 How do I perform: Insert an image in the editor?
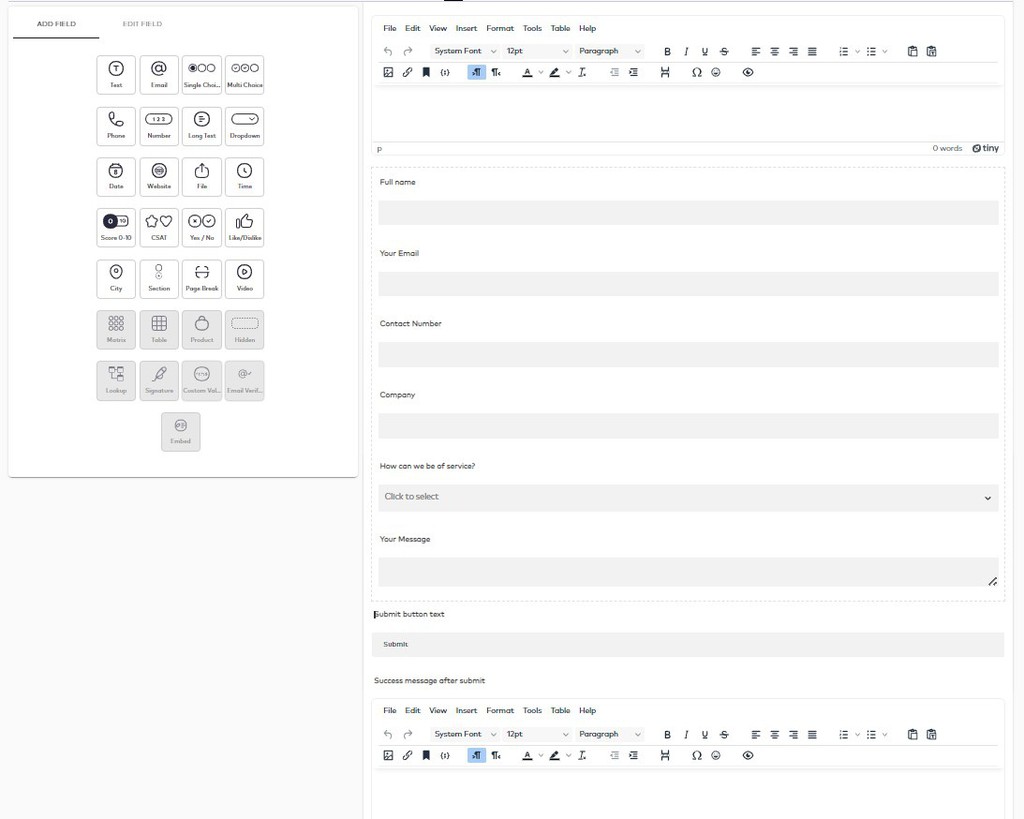(x=388, y=71)
